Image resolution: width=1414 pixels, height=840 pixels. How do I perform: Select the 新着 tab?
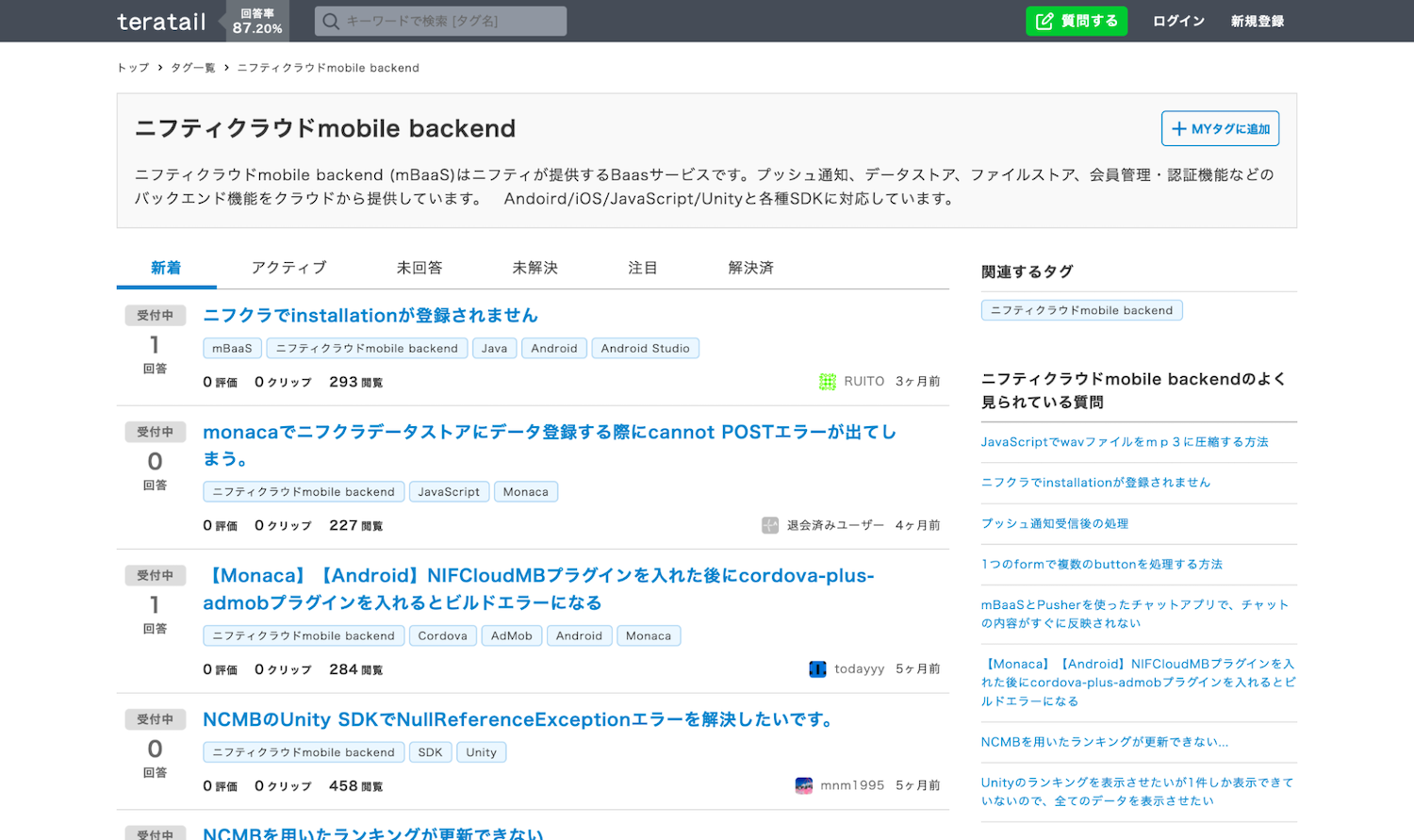[x=166, y=268]
